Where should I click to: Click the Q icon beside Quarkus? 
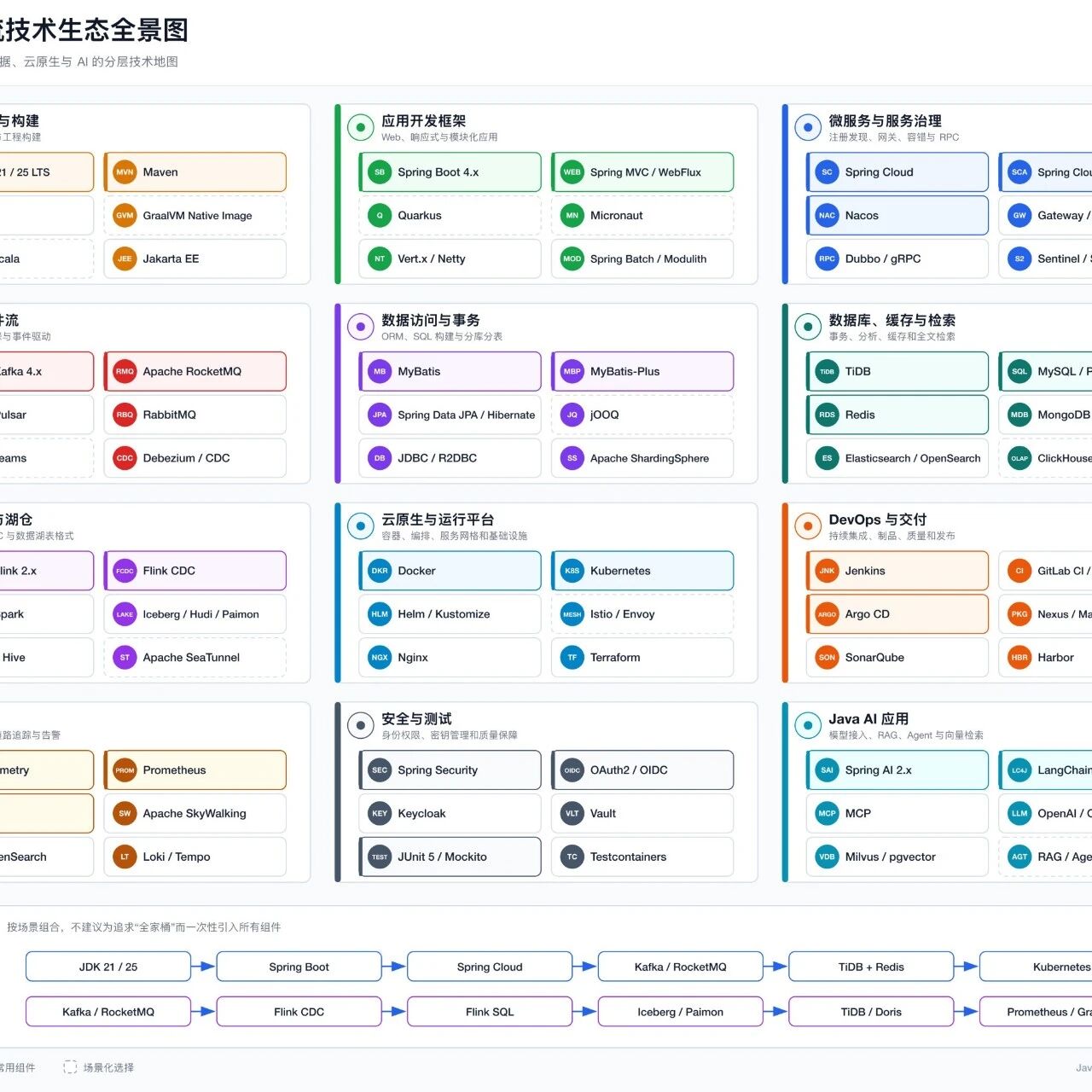(380, 216)
